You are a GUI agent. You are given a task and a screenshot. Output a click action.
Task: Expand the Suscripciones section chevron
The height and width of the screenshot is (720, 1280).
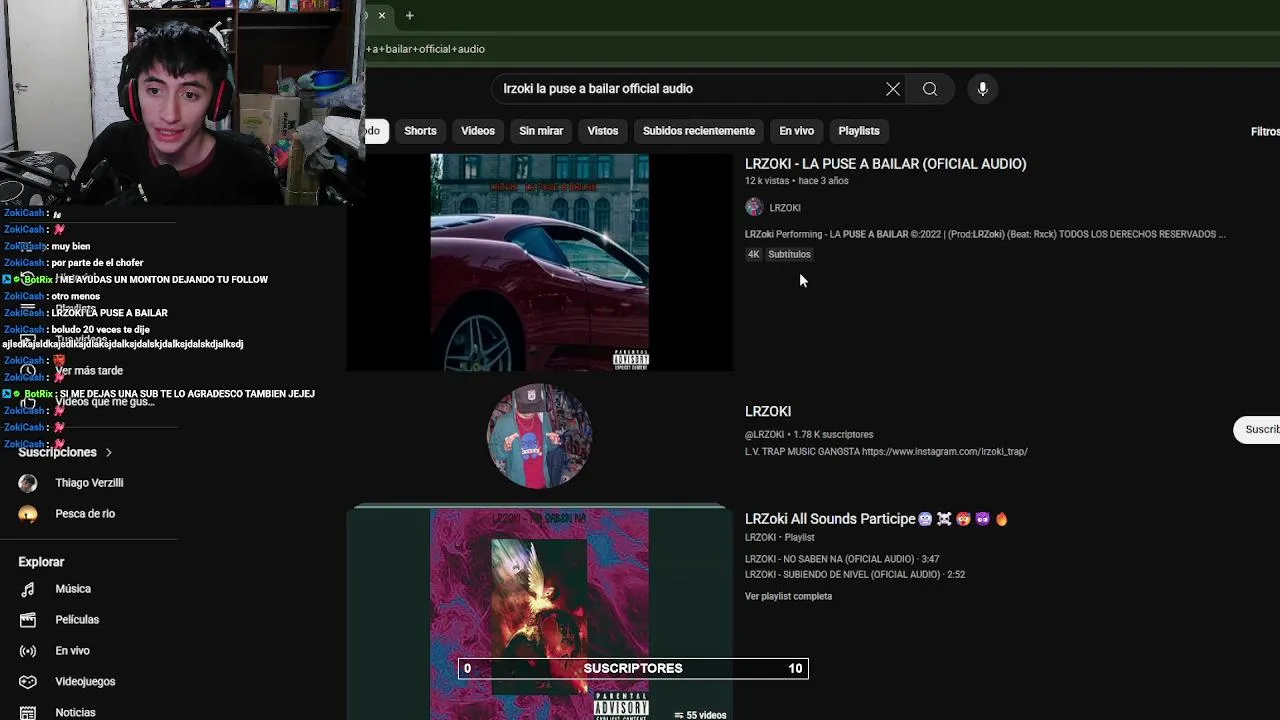pyautogui.click(x=109, y=453)
